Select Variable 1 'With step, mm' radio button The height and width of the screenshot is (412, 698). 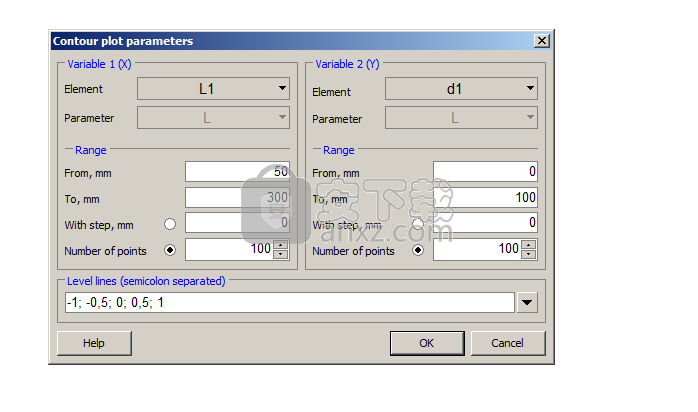169,224
